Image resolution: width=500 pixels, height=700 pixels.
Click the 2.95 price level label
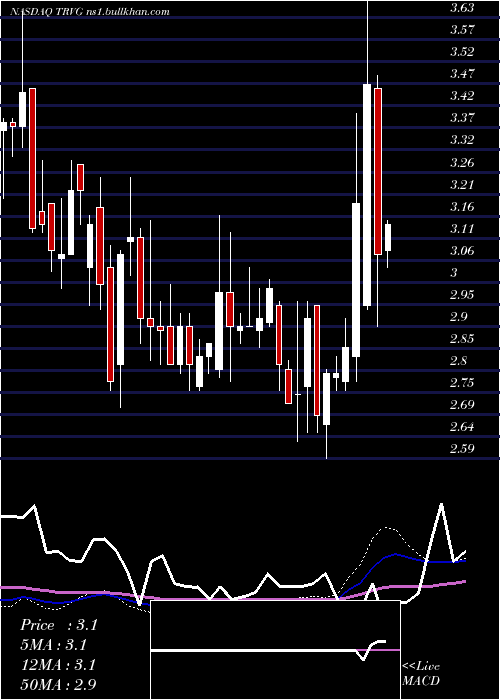462,295
